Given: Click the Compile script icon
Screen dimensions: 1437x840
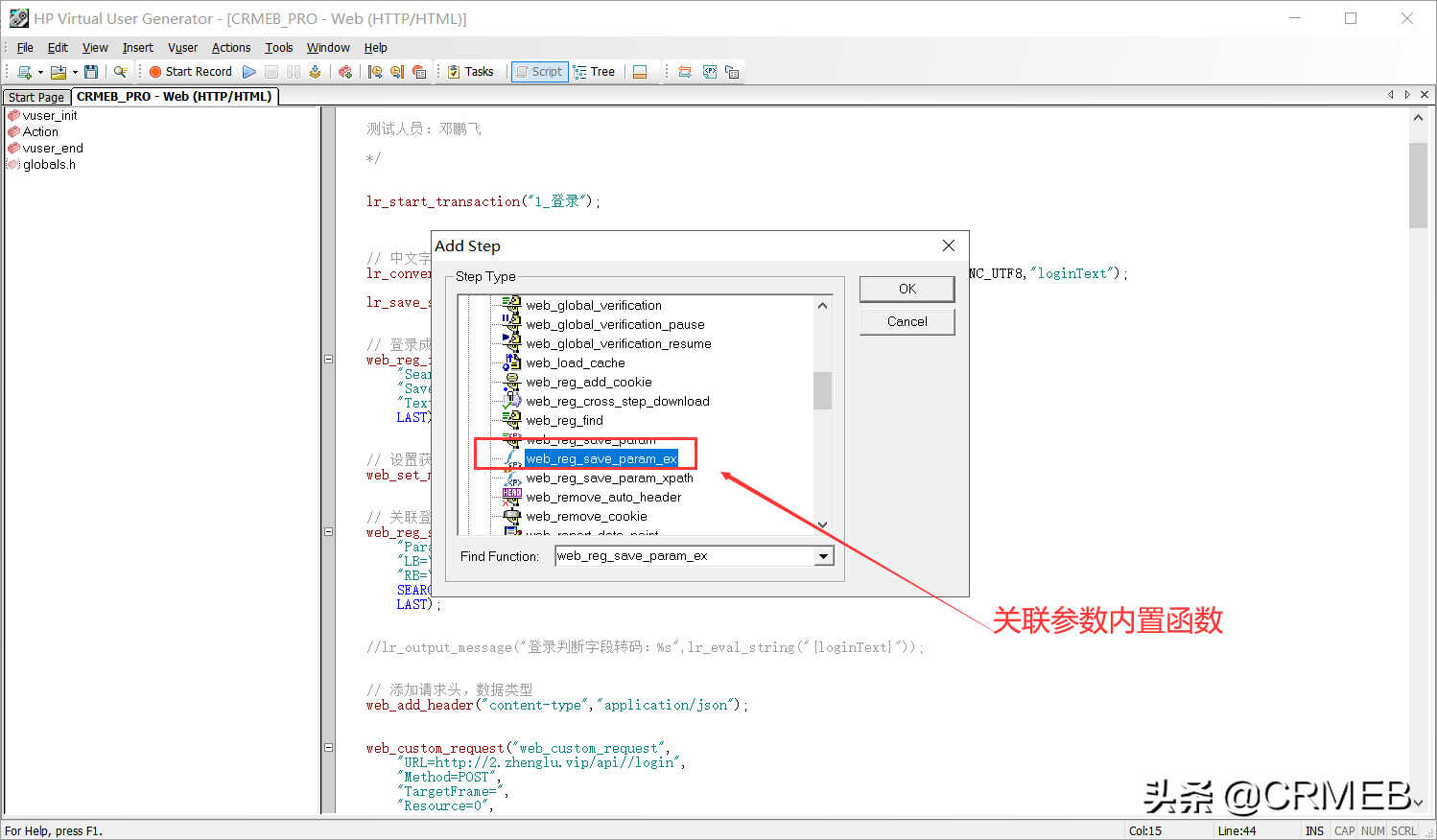Looking at the screenshot, I should (x=315, y=72).
